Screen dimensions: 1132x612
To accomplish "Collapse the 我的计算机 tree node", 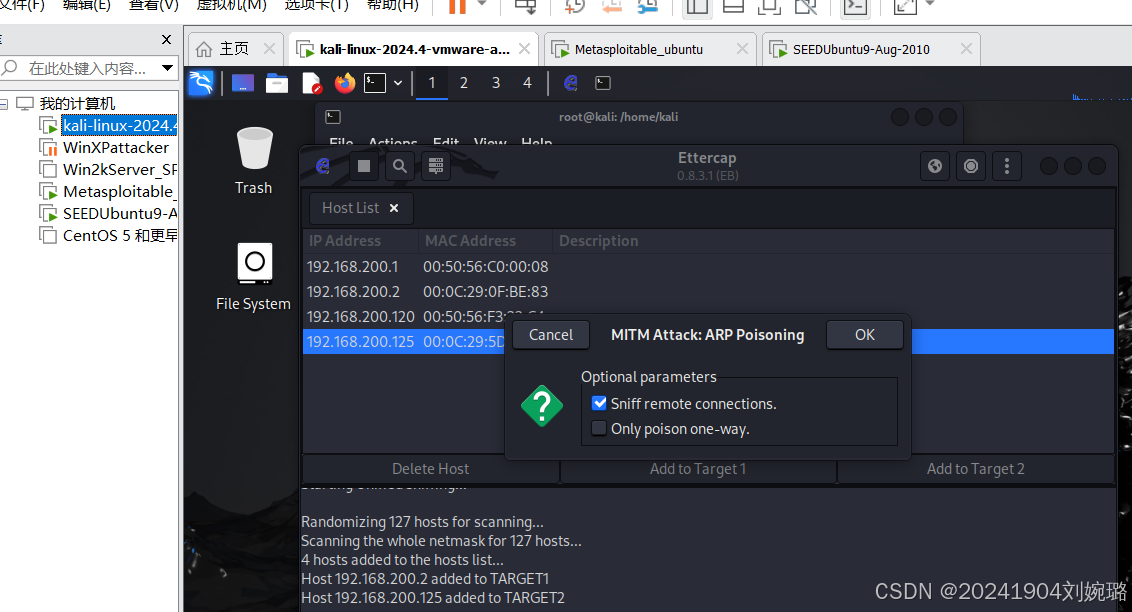I will click(4, 104).
